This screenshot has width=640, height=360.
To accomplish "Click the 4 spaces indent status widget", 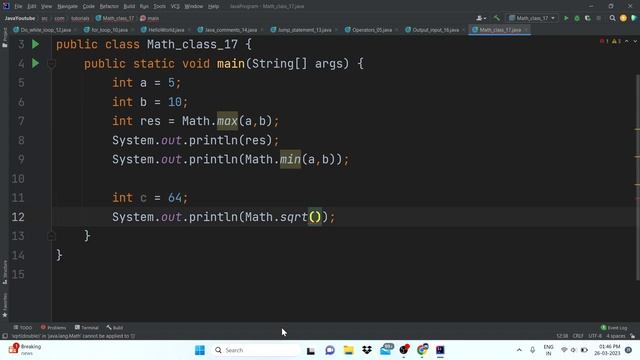I will (616, 336).
